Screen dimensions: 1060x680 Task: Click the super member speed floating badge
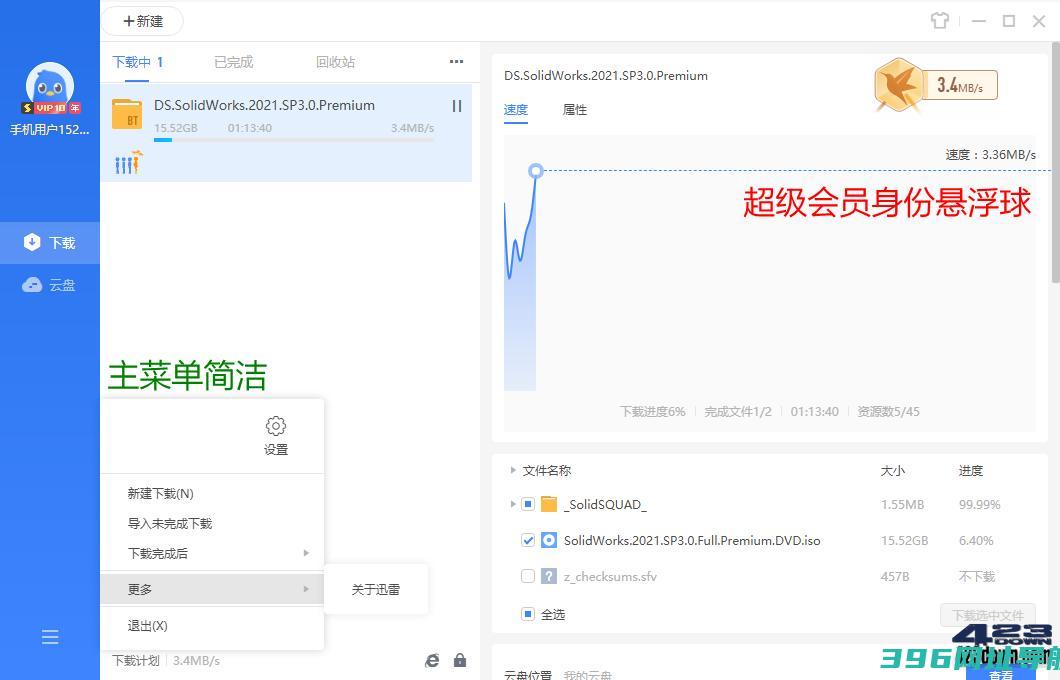pos(935,85)
